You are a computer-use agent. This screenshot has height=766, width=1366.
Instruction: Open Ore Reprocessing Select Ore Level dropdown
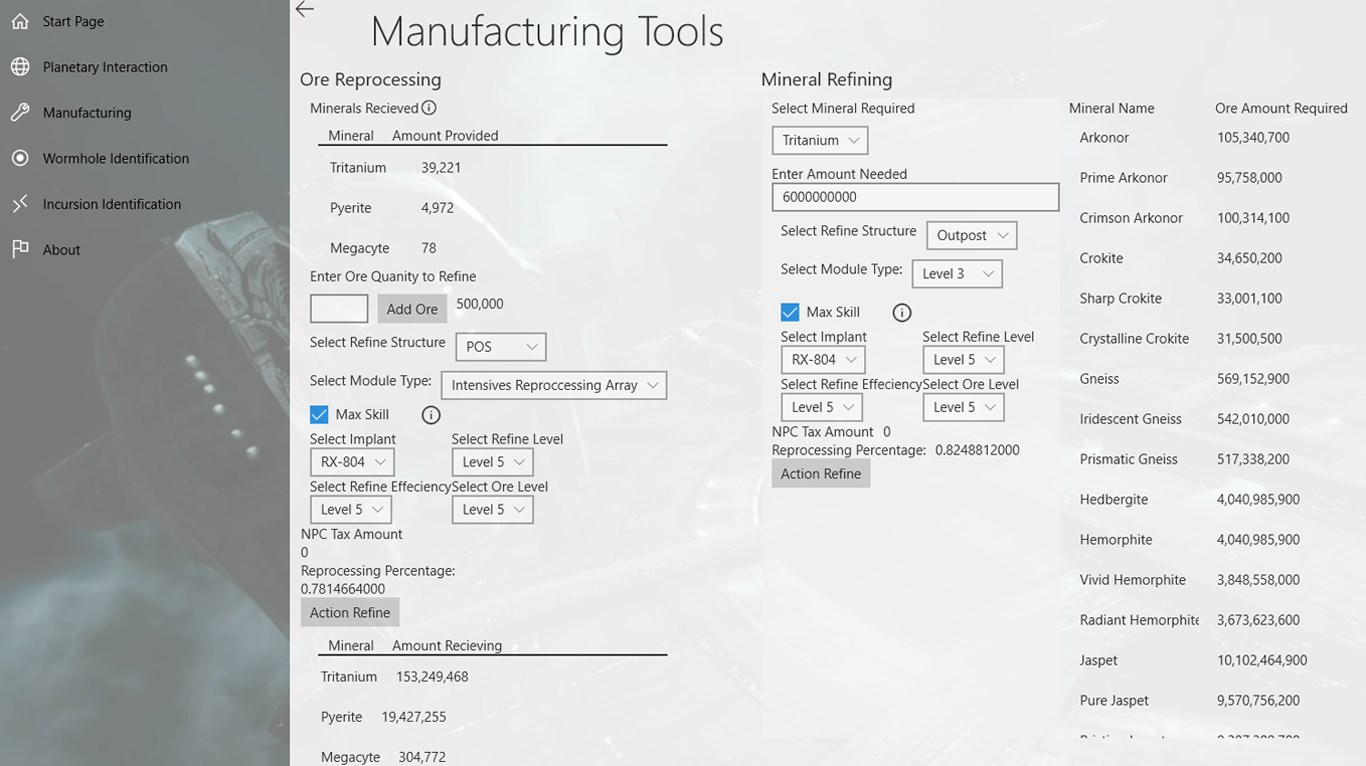(492, 509)
